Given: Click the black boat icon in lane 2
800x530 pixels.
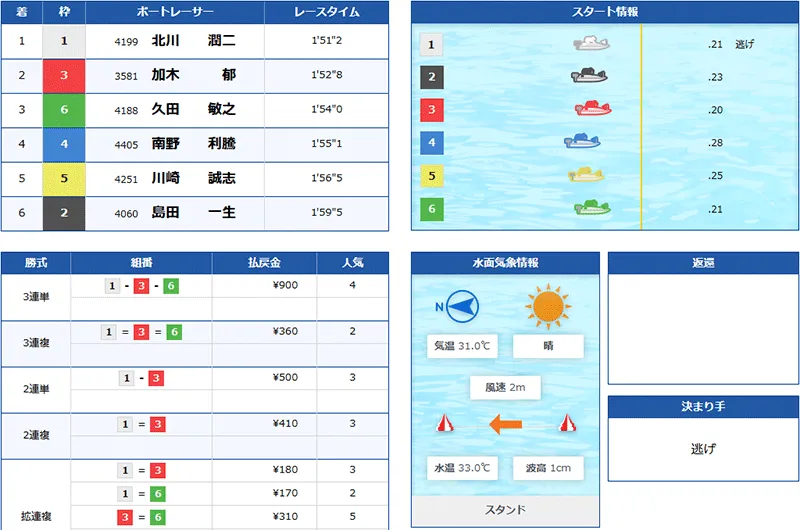Looking at the screenshot, I should 589,76.
